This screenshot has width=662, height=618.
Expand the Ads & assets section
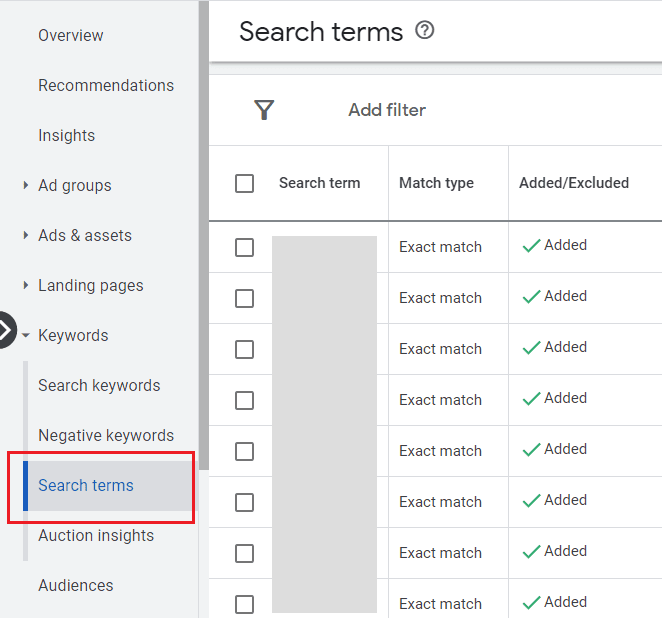[x=26, y=235]
